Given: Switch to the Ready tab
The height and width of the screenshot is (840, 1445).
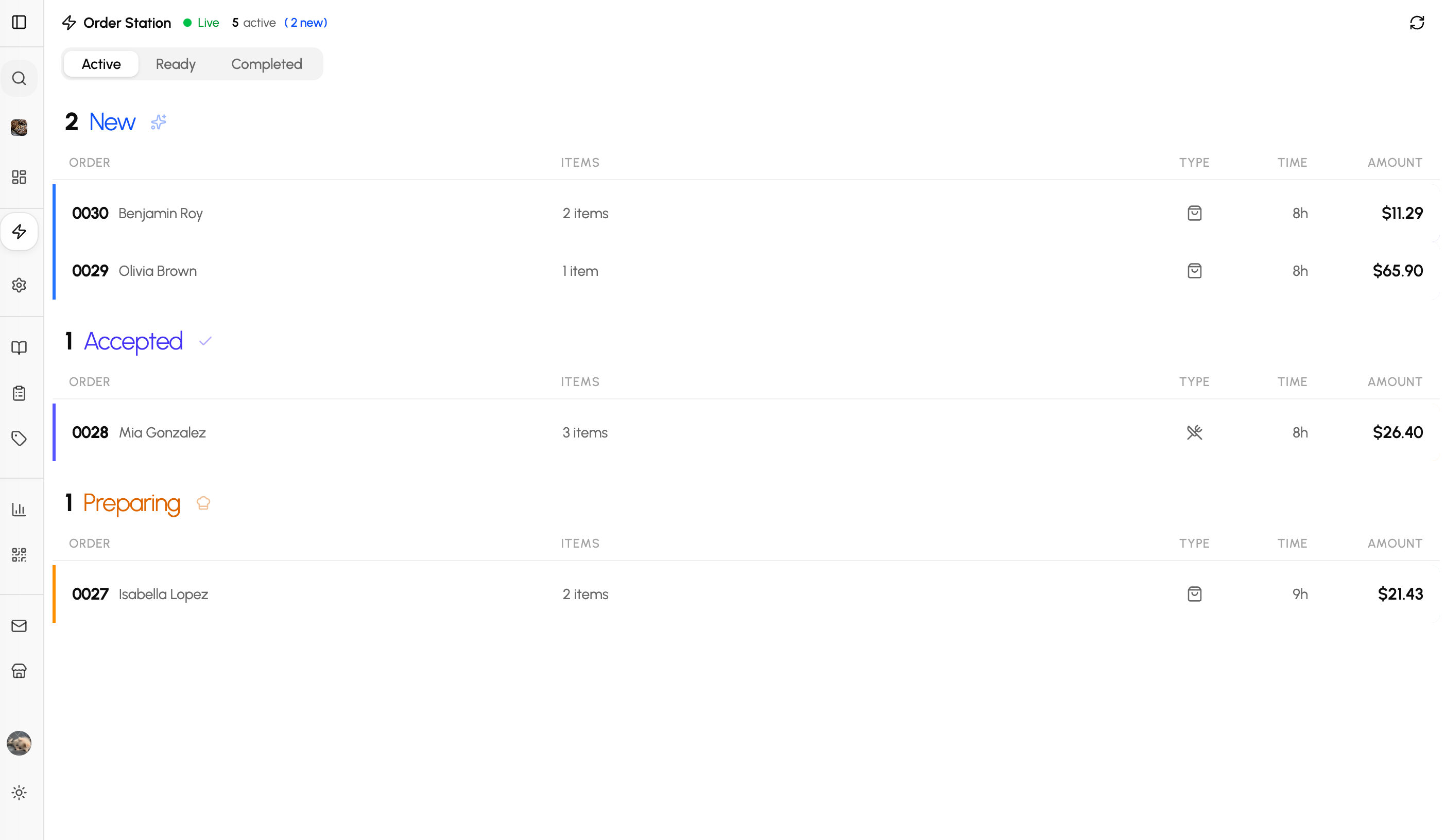Looking at the screenshot, I should [176, 64].
